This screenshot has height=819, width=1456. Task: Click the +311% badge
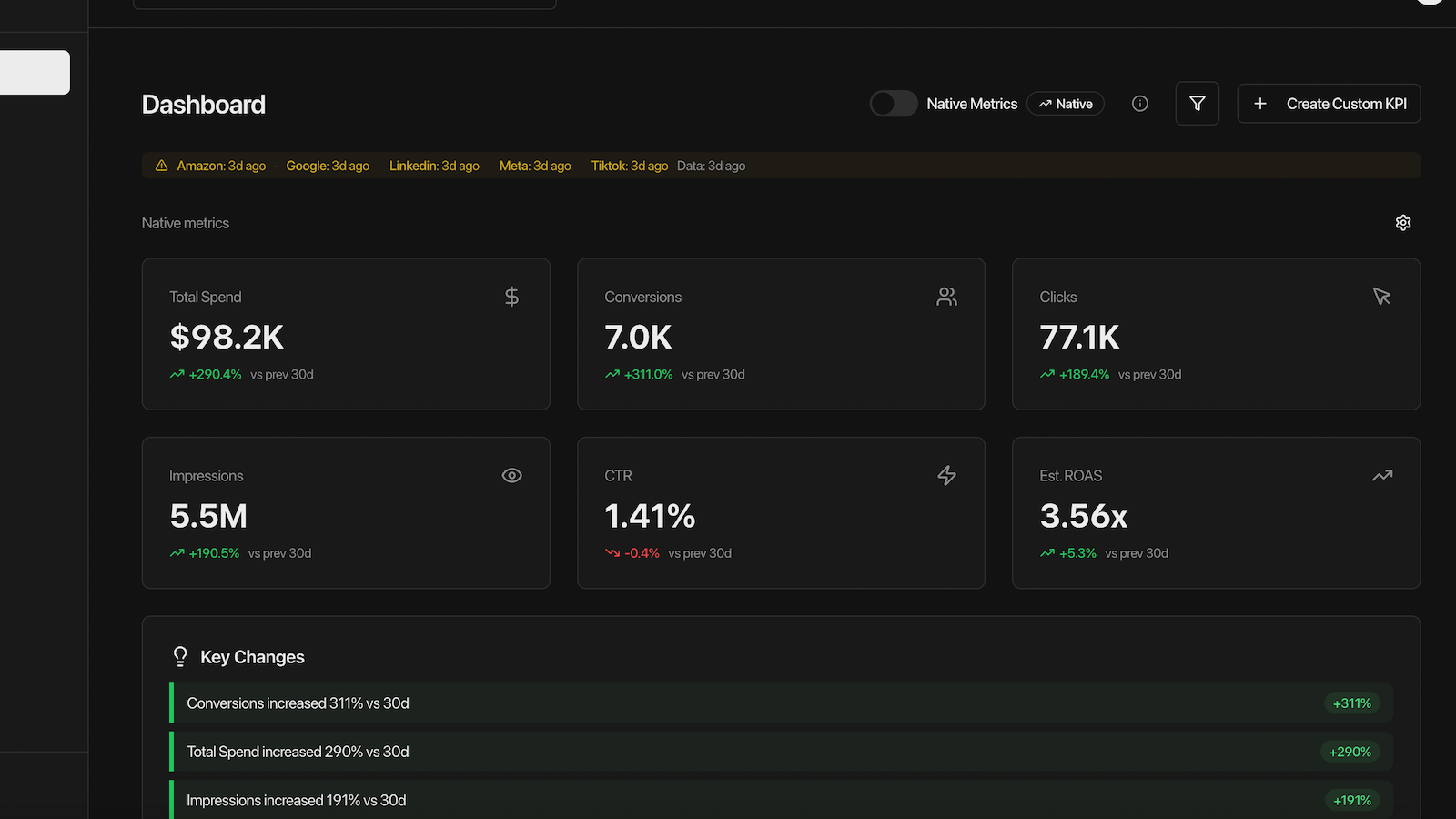click(x=1352, y=703)
